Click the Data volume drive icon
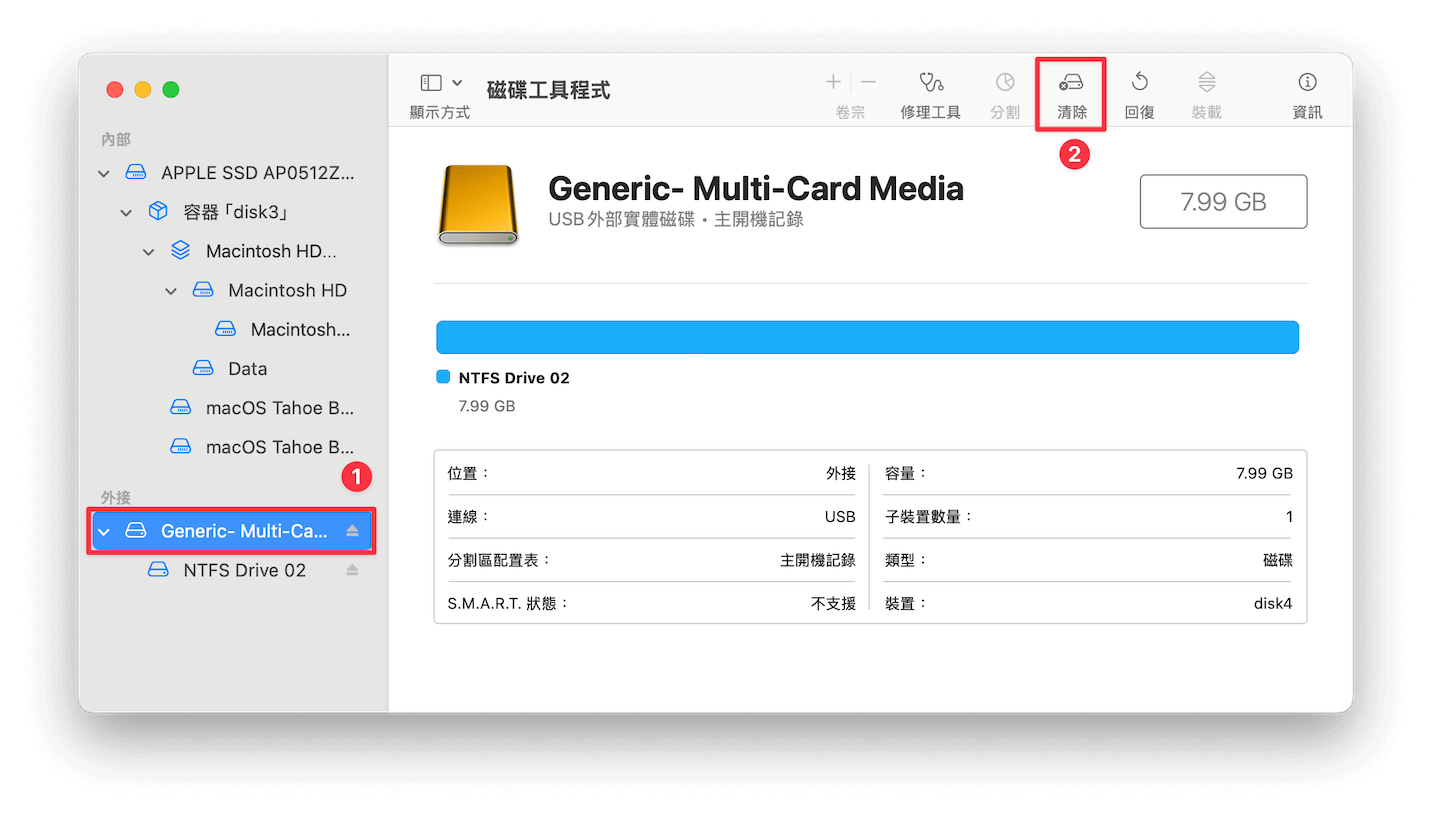Viewport: 1431px width, 816px height. (x=203, y=369)
